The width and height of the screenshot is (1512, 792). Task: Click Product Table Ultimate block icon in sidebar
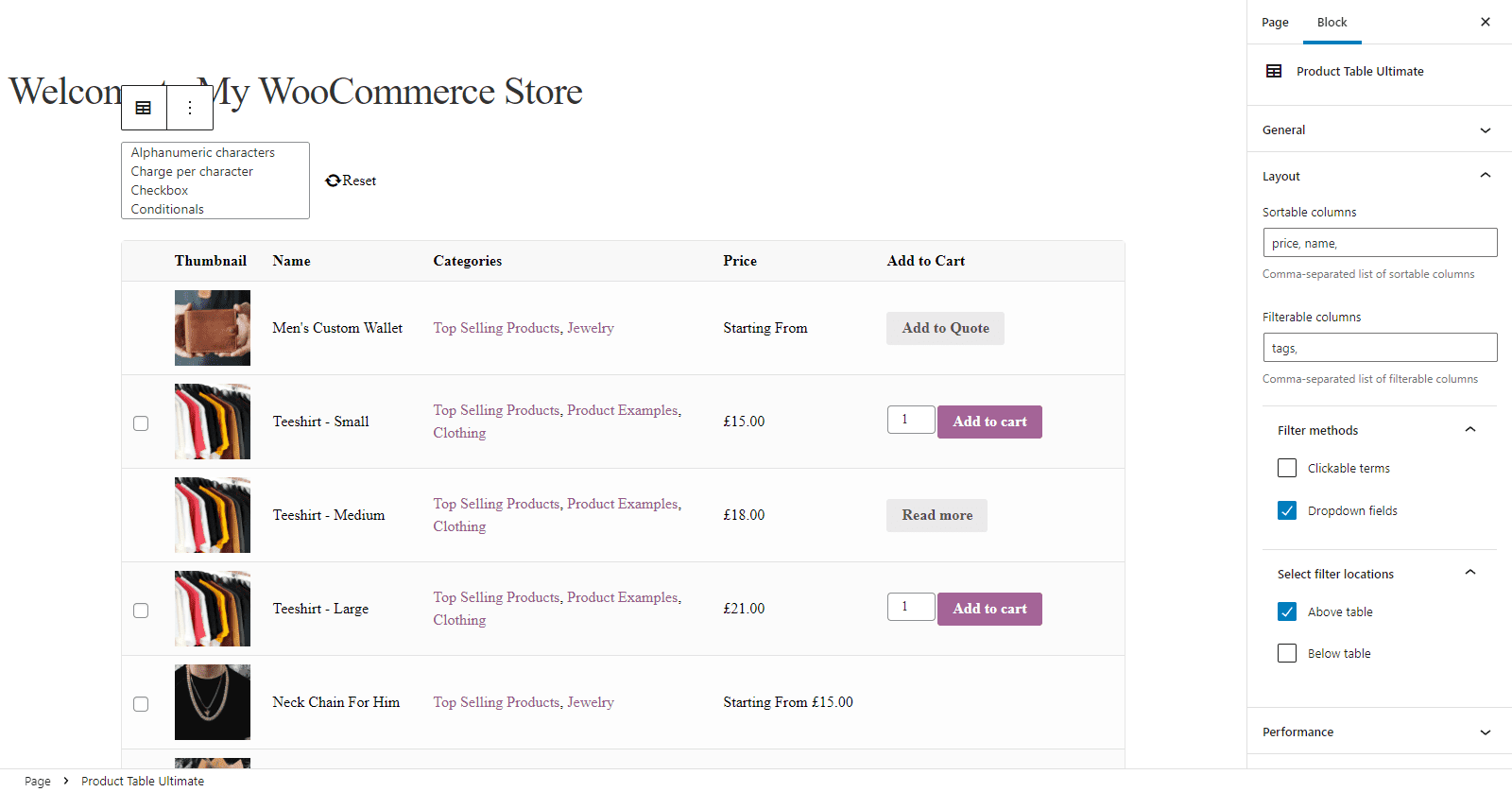1274,71
